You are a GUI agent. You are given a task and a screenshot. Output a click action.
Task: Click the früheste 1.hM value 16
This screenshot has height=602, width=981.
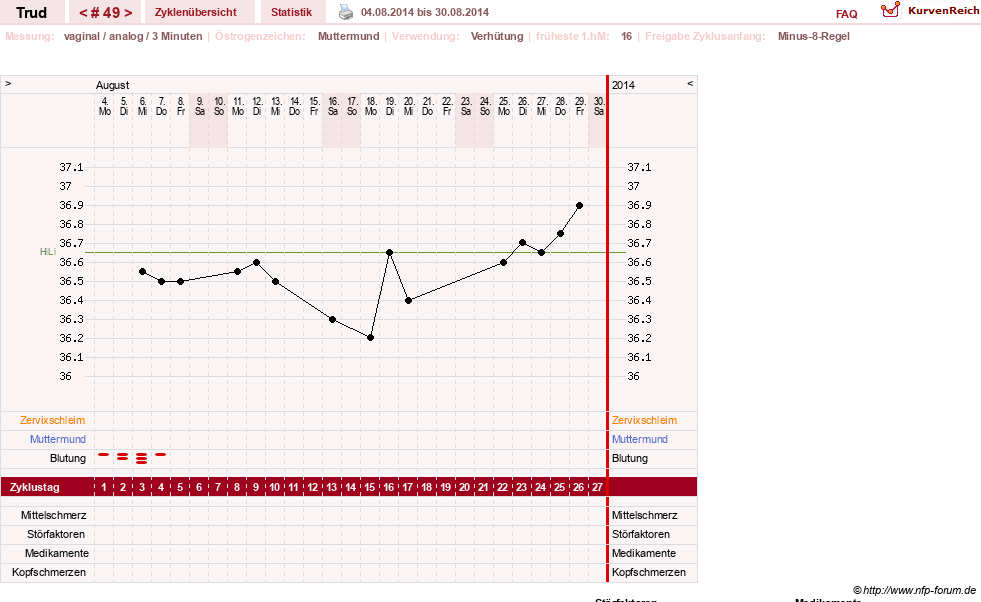coord(626,36)
